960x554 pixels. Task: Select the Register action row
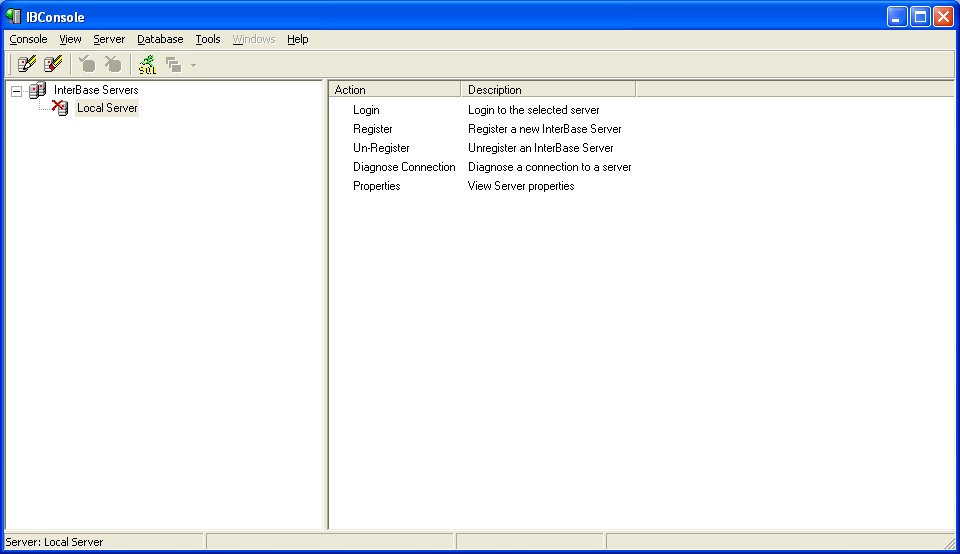373,129
